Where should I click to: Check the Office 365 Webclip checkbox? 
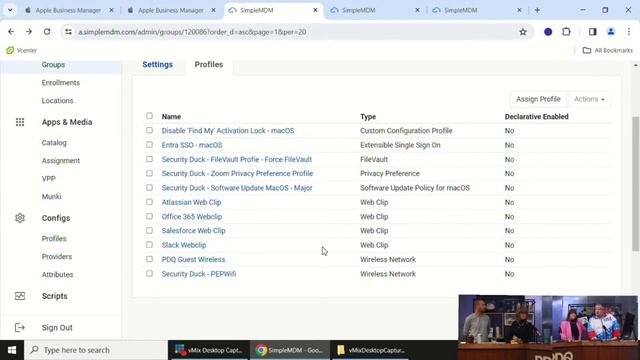(x=149, y=216)
